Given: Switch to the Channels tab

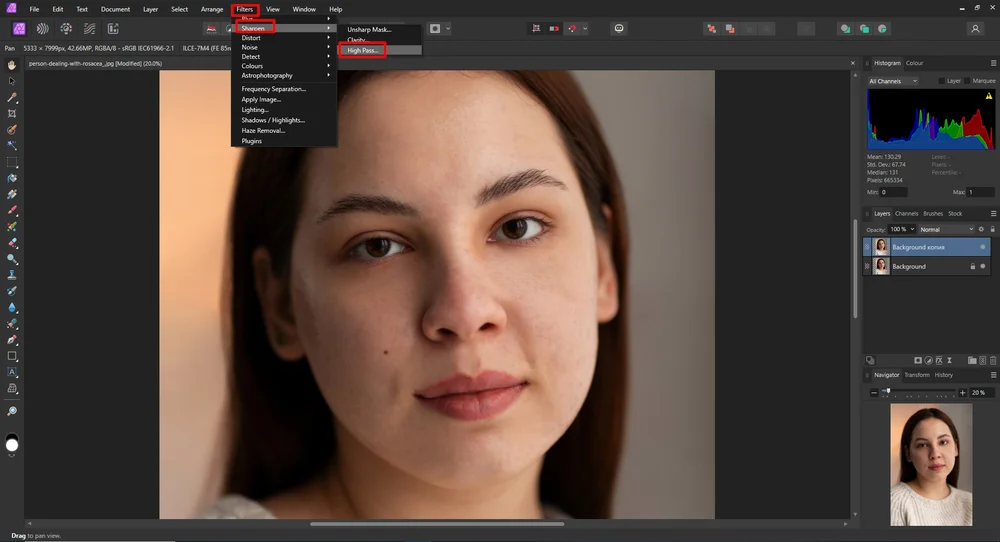Looking at the screenshot, I should [906, 214].
